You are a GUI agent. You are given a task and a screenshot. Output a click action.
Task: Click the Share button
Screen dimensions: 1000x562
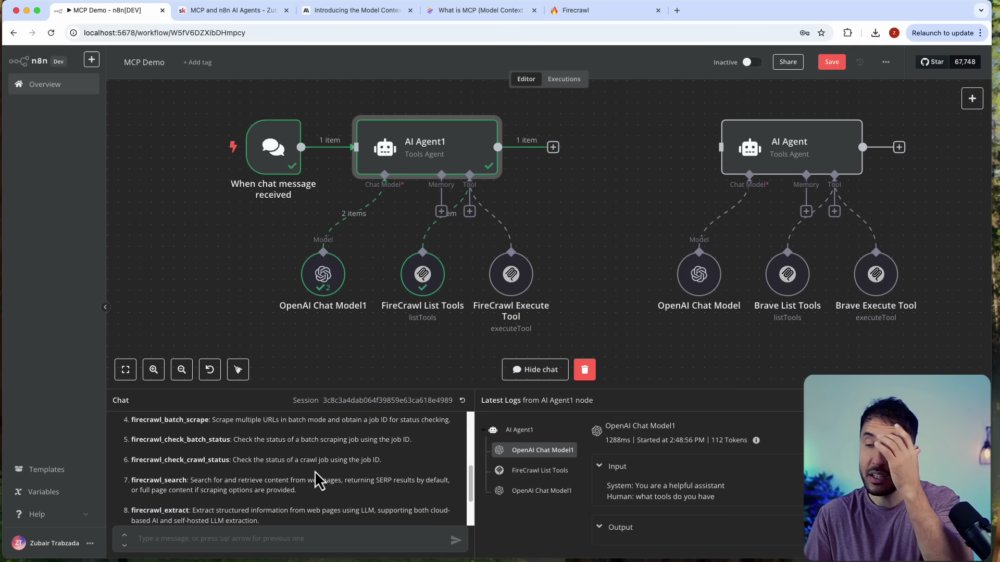pyautogui.click(x=788, y=62)
